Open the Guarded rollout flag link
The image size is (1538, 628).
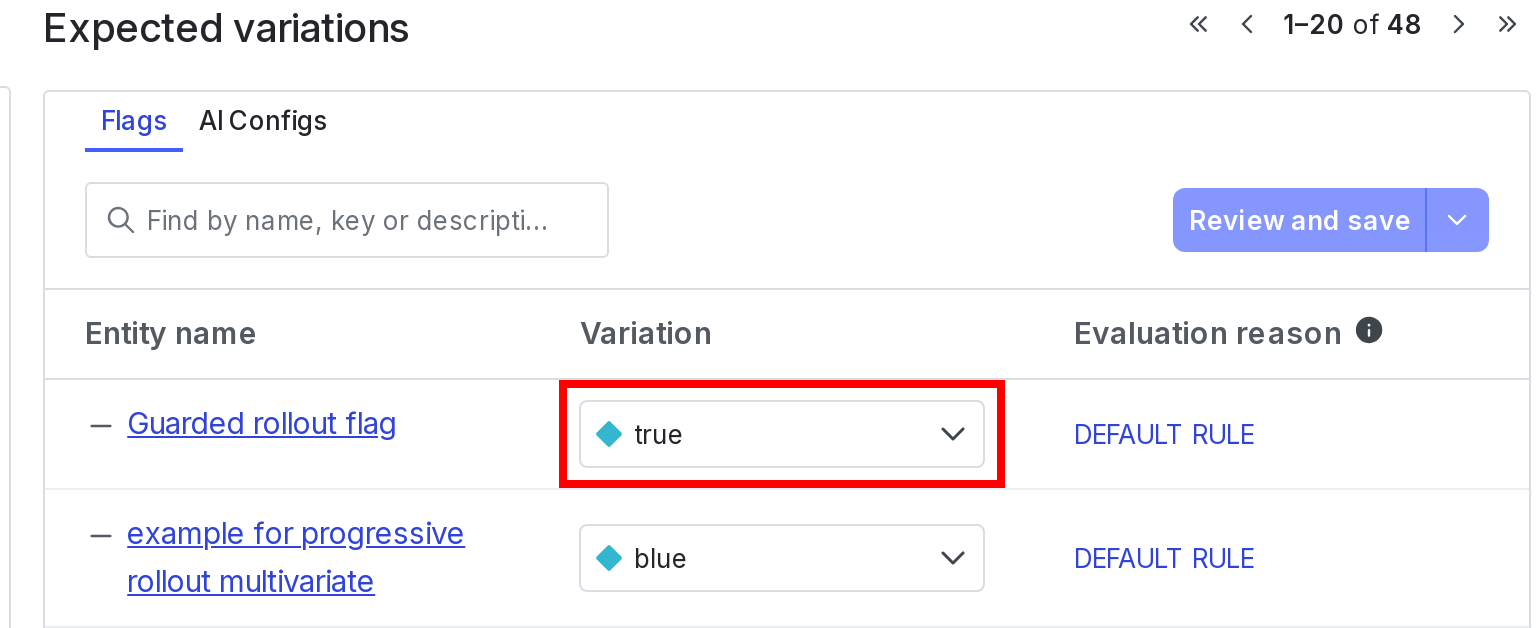[261, 423]
